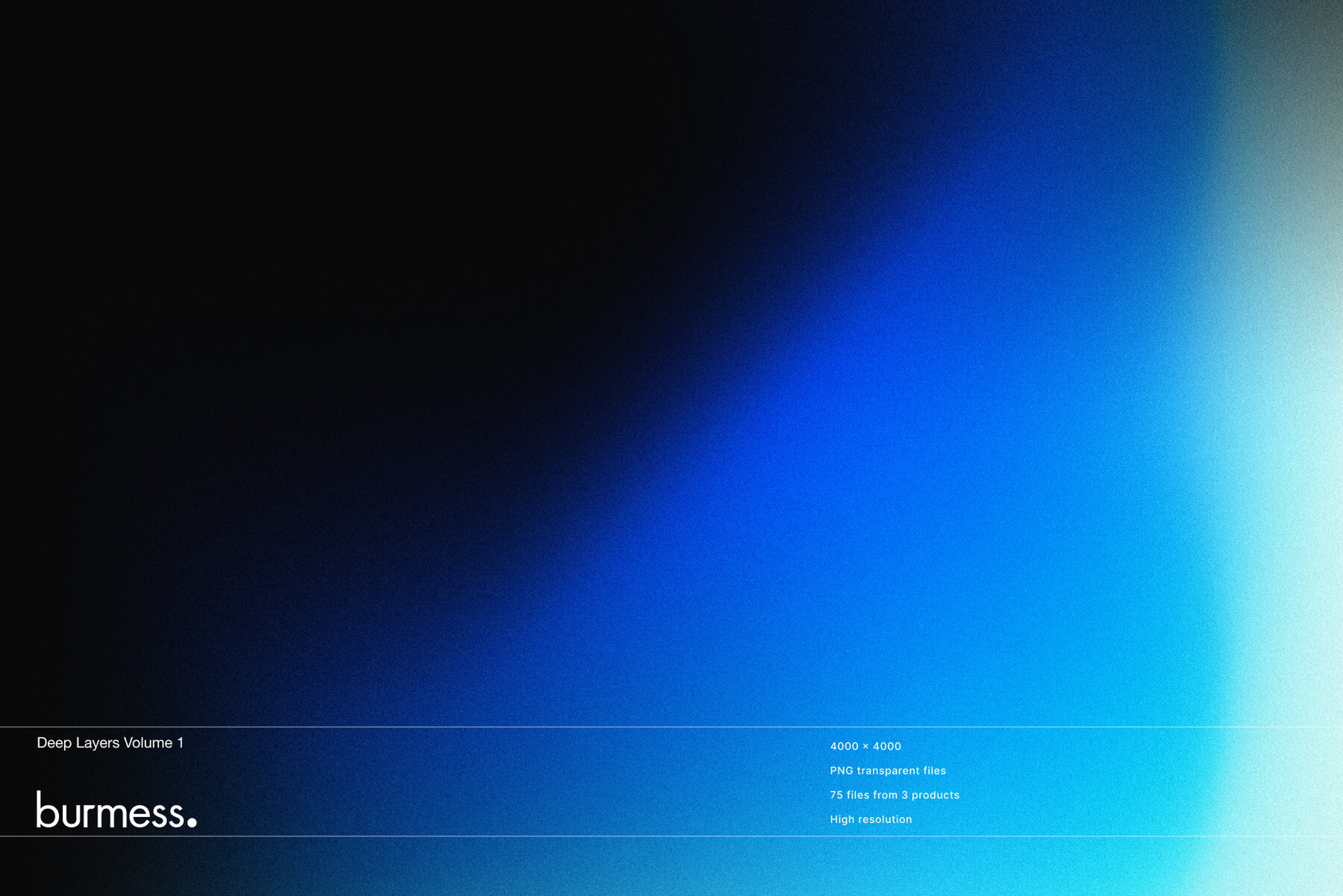Click the High resolution label

coord(871,819)
